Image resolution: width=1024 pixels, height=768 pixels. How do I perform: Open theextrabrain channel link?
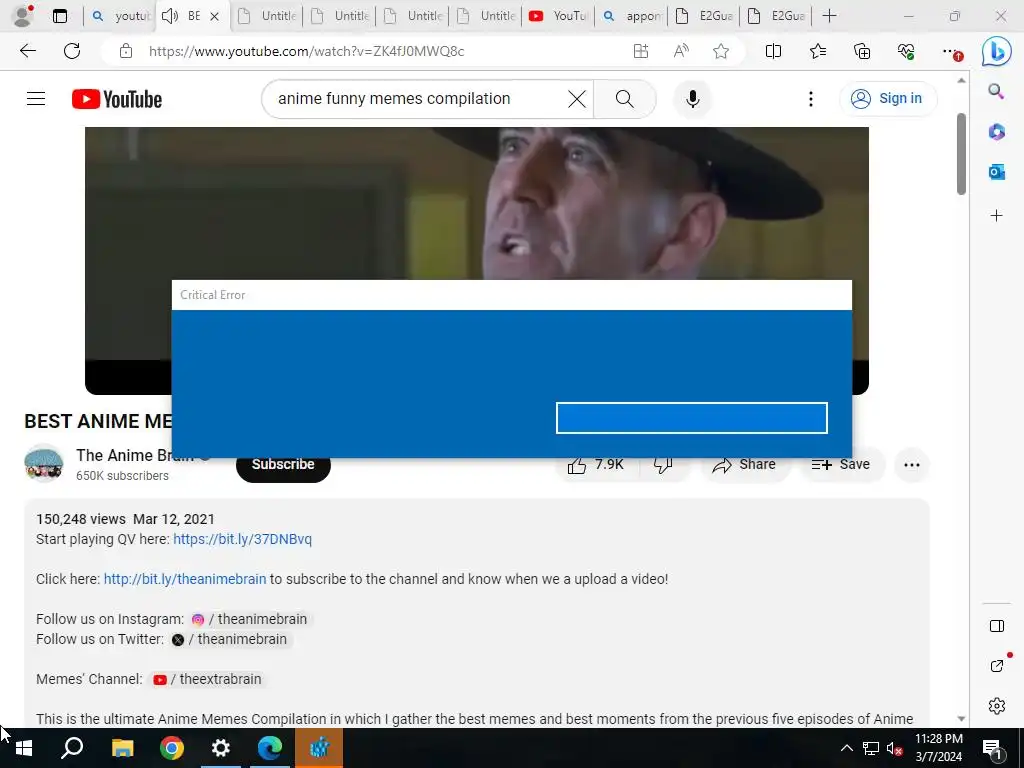[x=208, y=679]
